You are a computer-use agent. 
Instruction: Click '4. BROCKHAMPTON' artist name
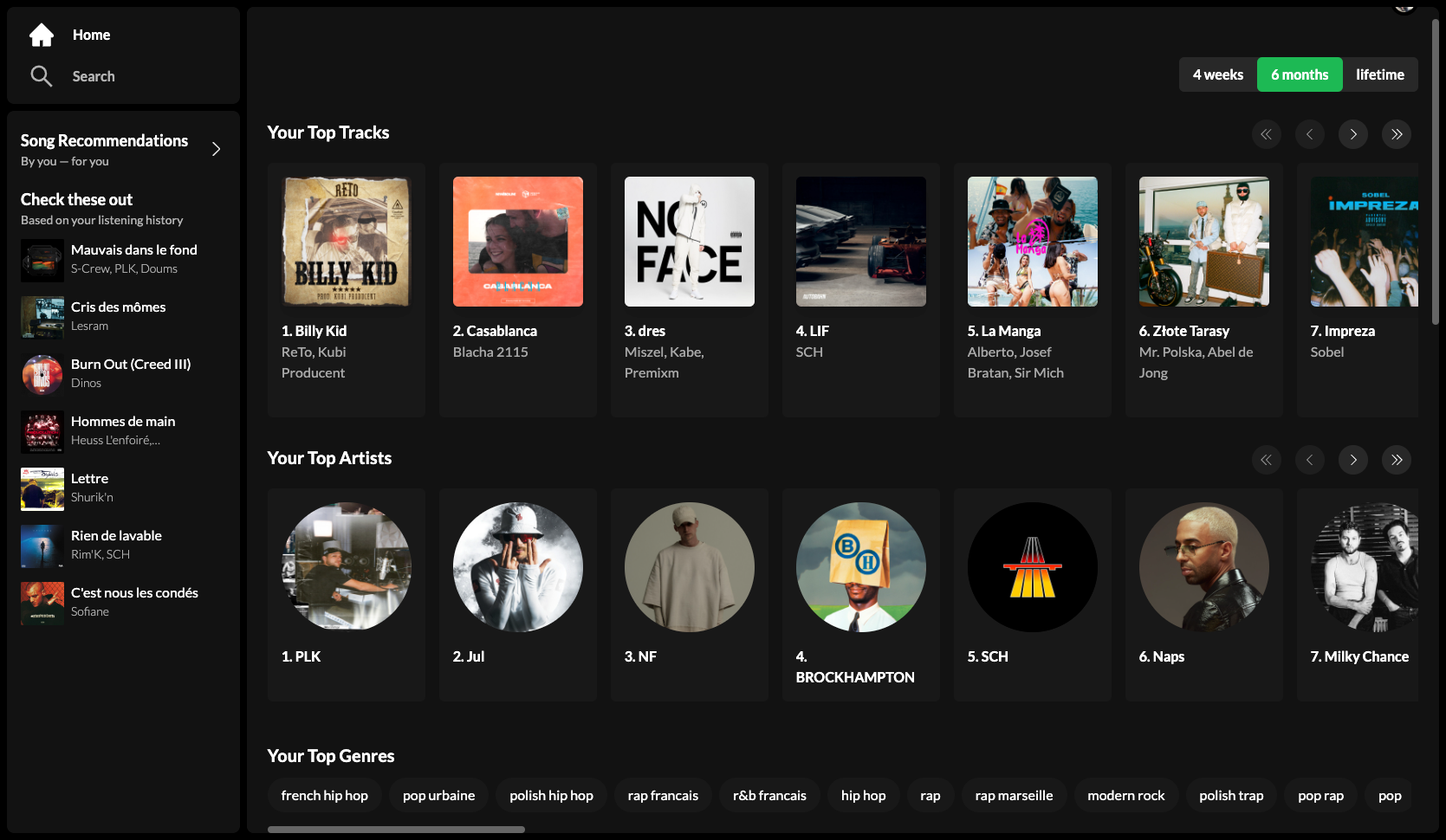[x=855, y=667]
